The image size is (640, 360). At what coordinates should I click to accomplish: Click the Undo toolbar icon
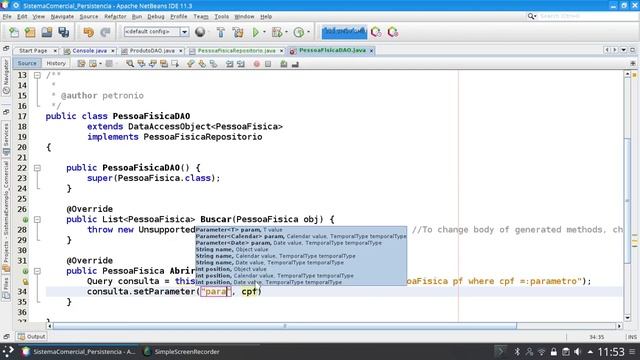(88, 32)
